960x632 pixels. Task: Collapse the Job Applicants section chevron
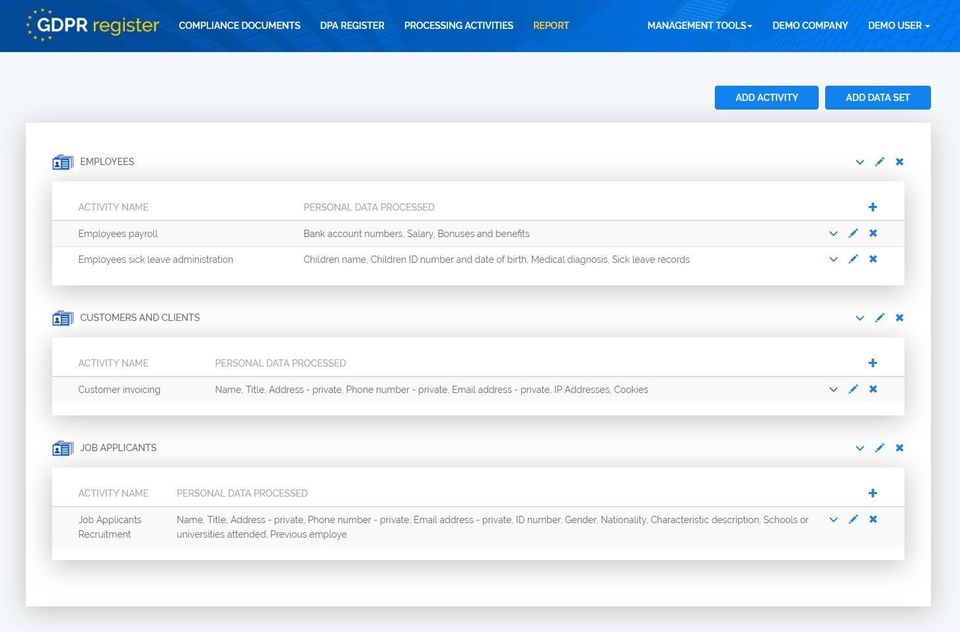pos(860,448)
